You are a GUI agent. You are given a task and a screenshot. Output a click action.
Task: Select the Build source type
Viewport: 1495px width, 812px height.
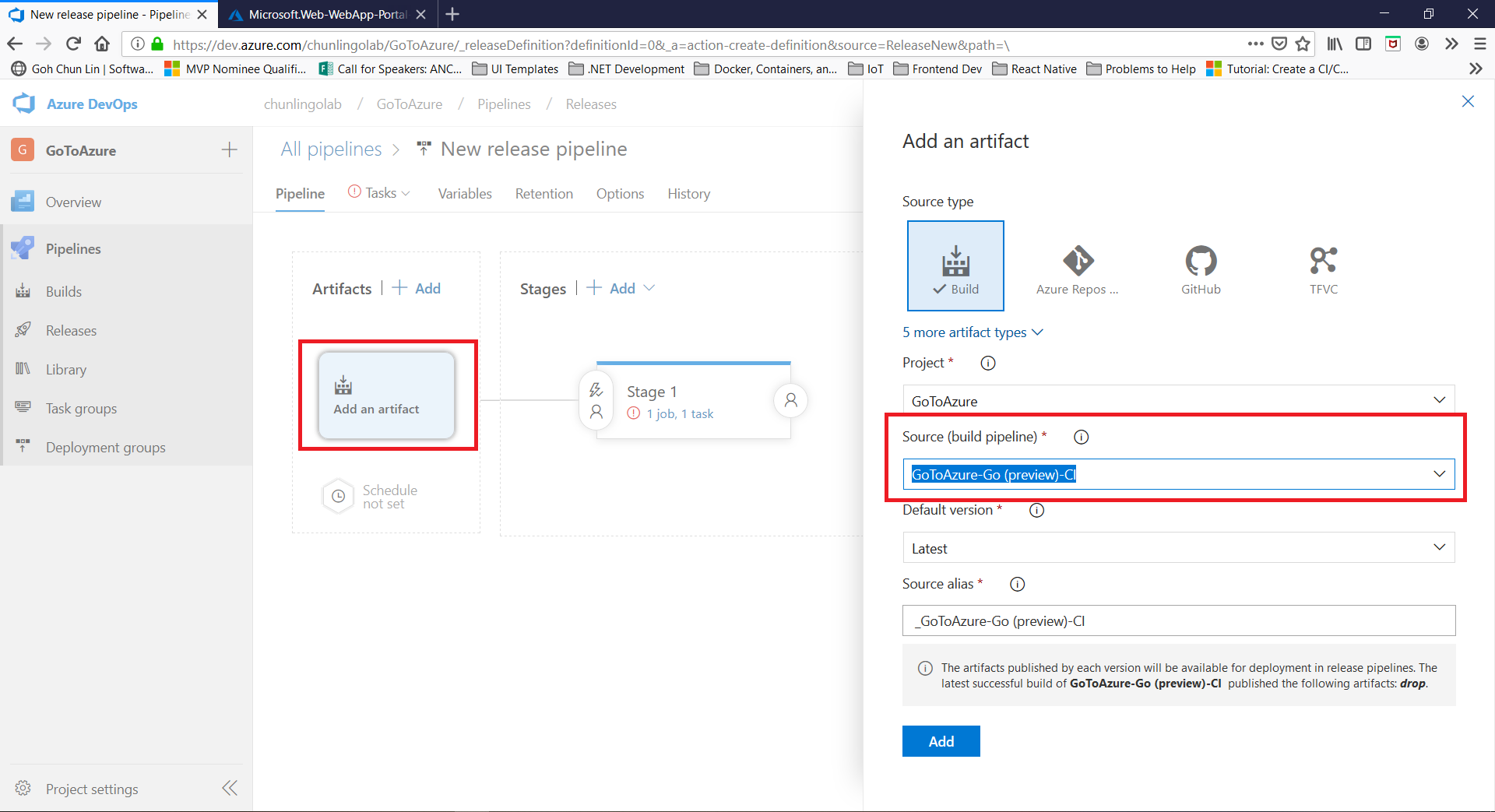955,265
